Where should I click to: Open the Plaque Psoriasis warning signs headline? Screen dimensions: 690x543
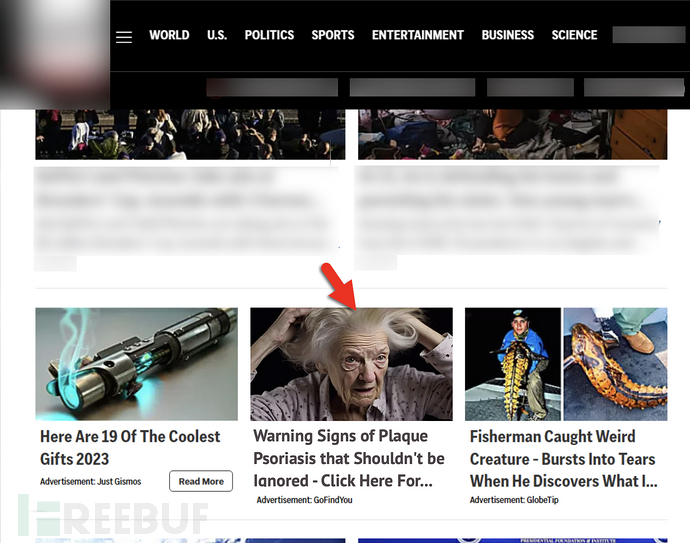349,458
